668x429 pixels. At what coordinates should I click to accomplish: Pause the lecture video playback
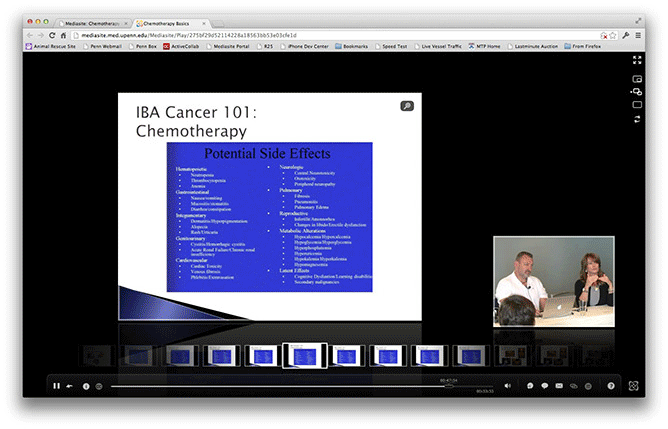click(56, 385)
